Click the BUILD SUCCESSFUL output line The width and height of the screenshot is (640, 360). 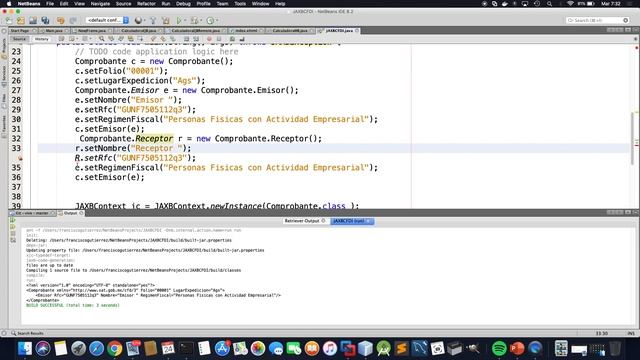pyautogui.click(x=73, y=305)
